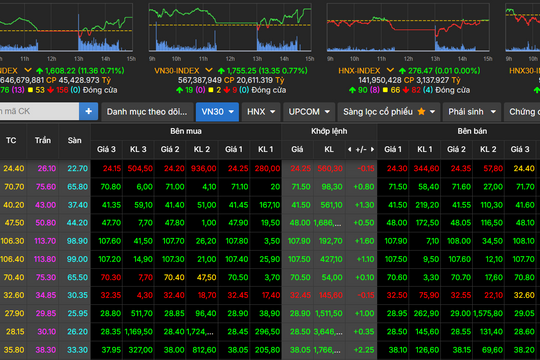Open the UPCOM dropdown

(x=309, y=112)
